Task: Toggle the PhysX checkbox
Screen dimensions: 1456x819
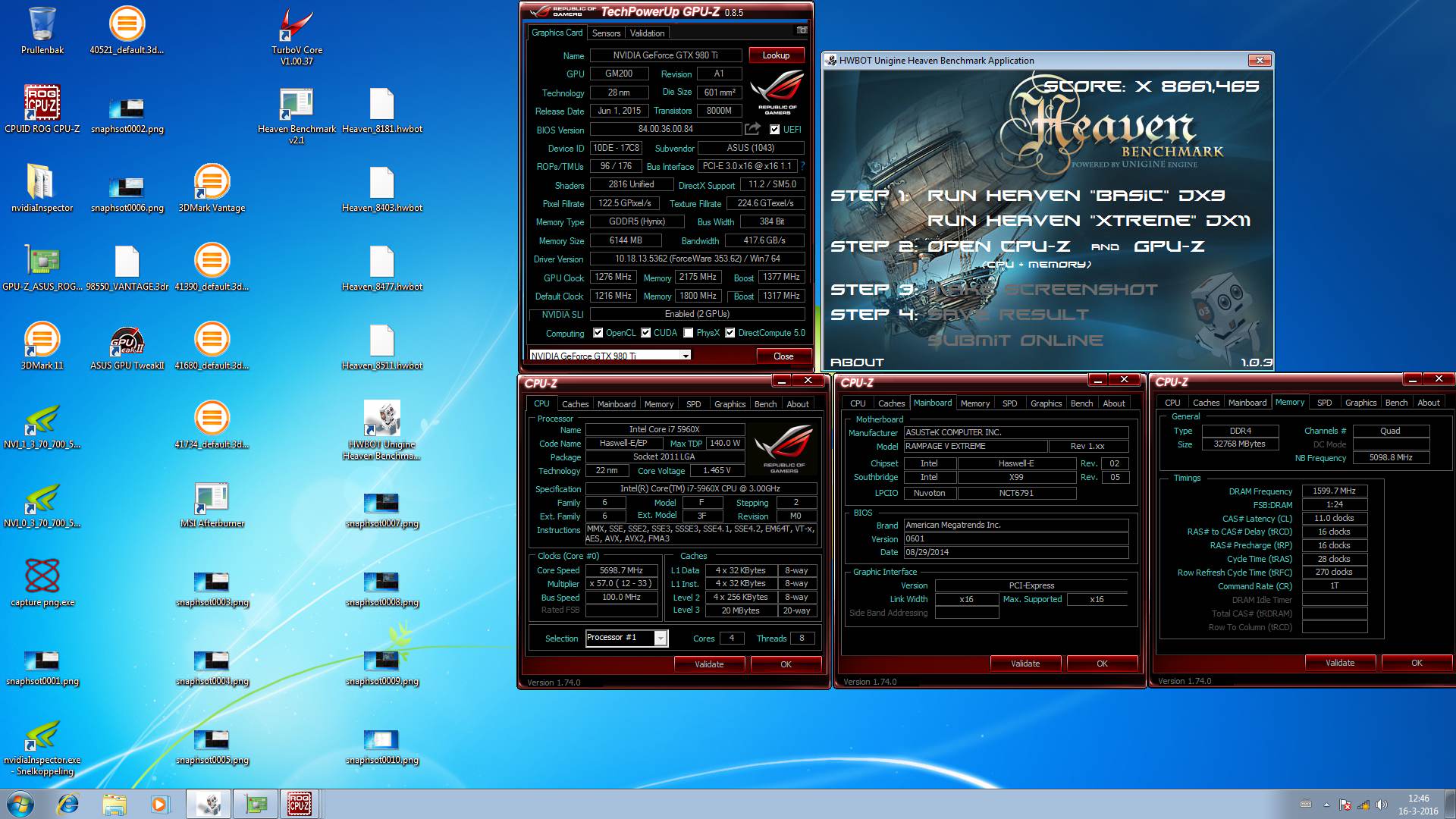Action: [x=688, y=333]
